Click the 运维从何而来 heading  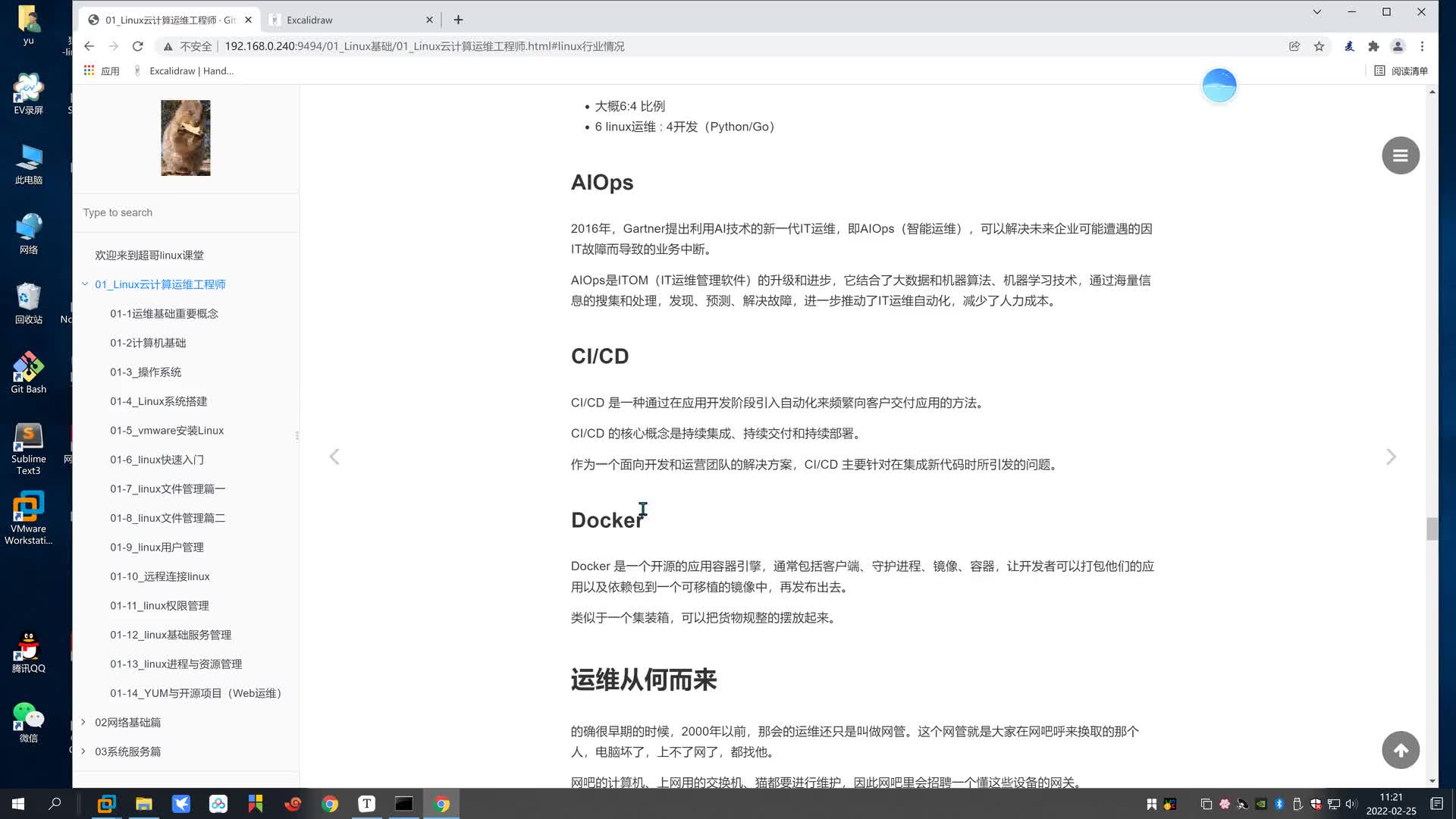tap(644, 680)
